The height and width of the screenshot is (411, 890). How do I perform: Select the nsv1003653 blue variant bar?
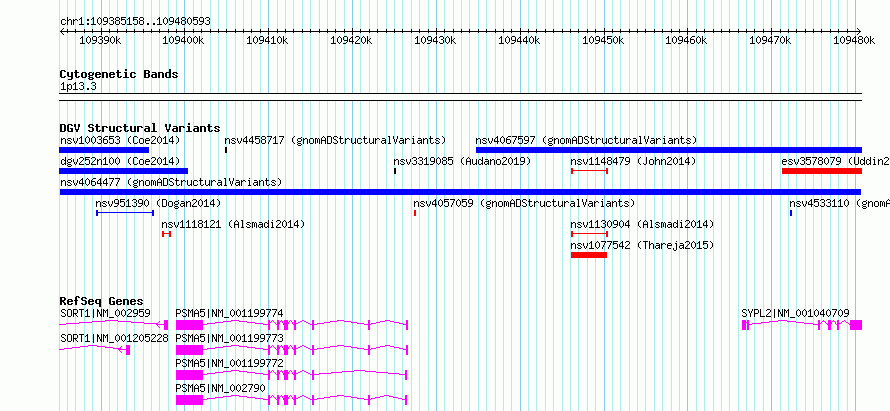click(104, 150)
